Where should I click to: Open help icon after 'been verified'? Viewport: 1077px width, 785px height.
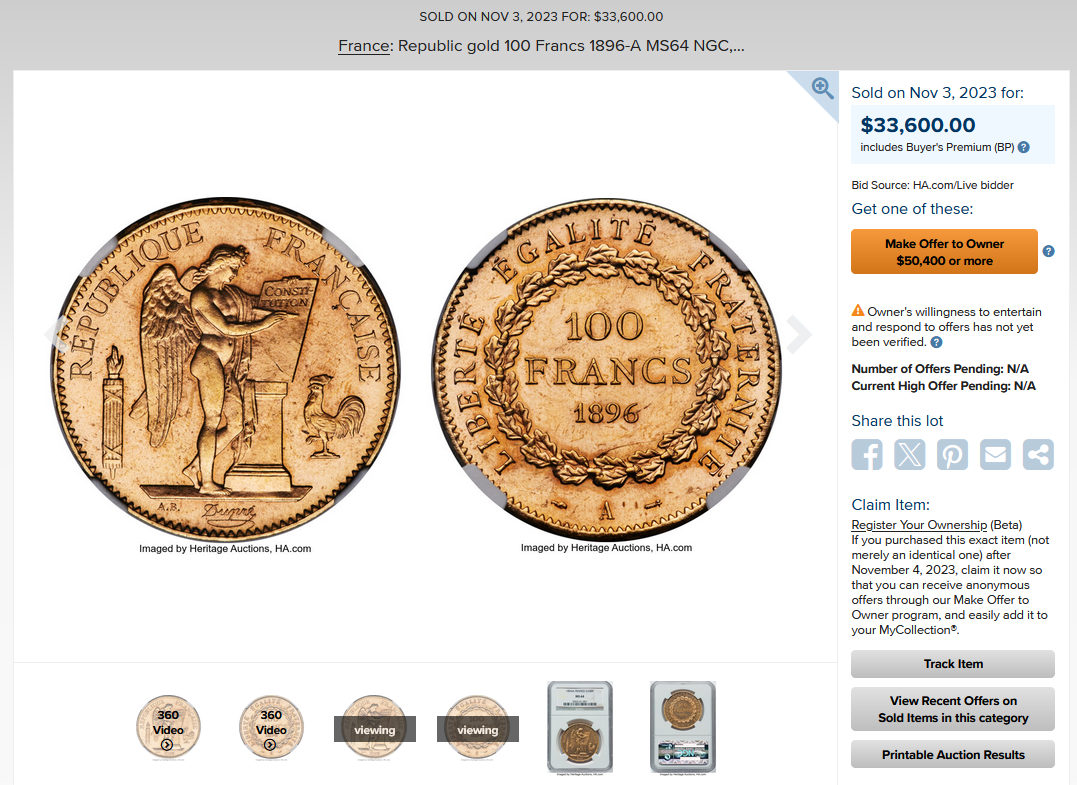[936, 342]
